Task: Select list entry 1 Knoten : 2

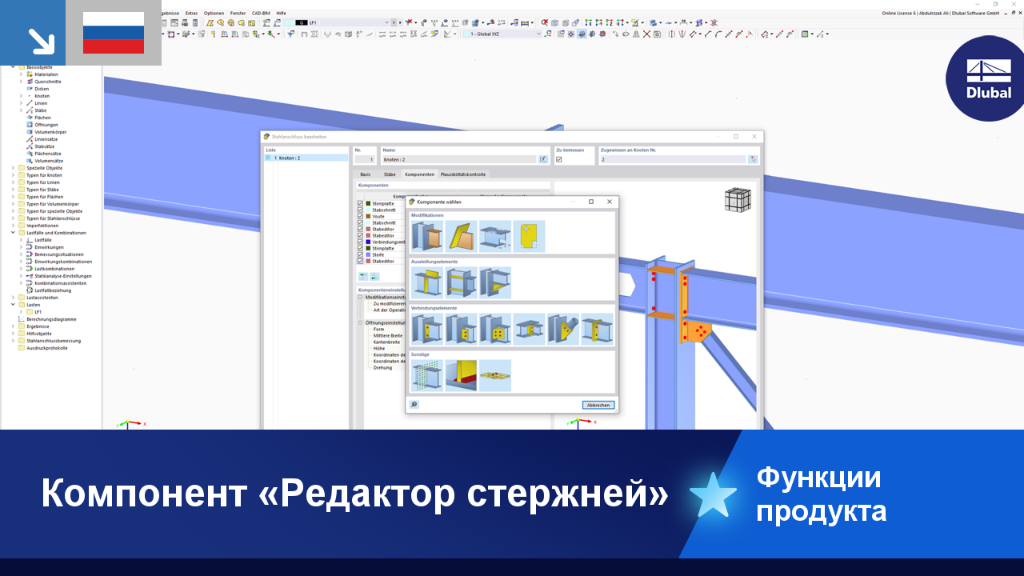Action: pyautogui.click(x=306, y=158)
